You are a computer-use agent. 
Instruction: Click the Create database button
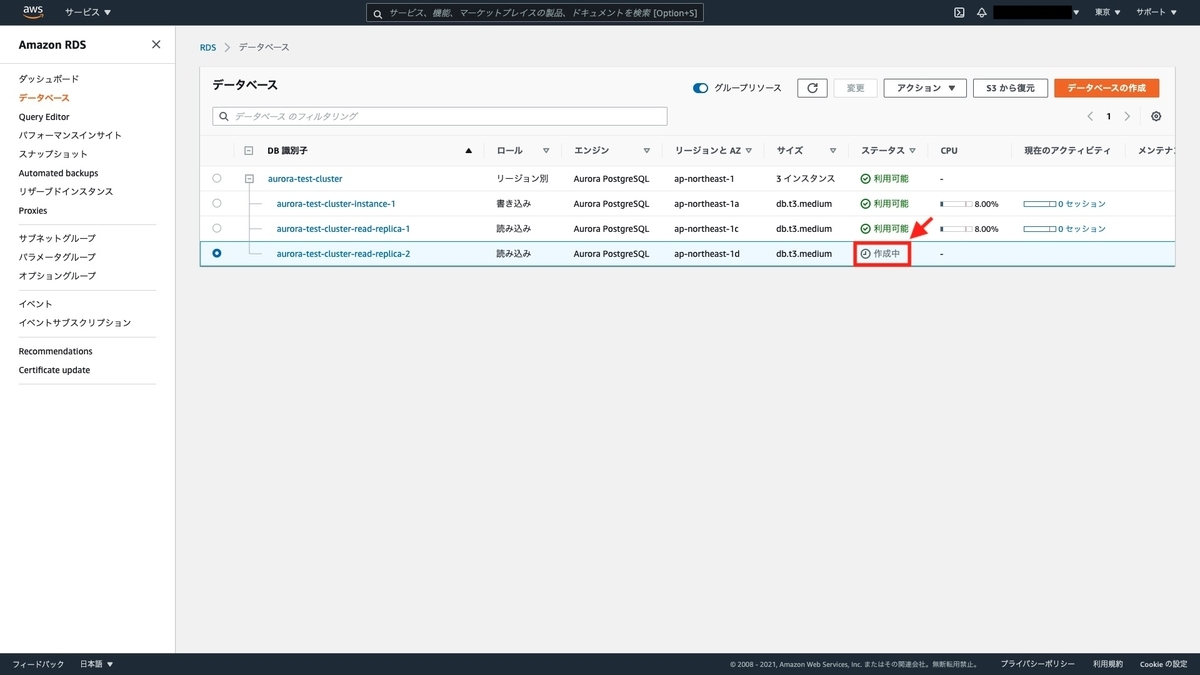[1106, 88]
